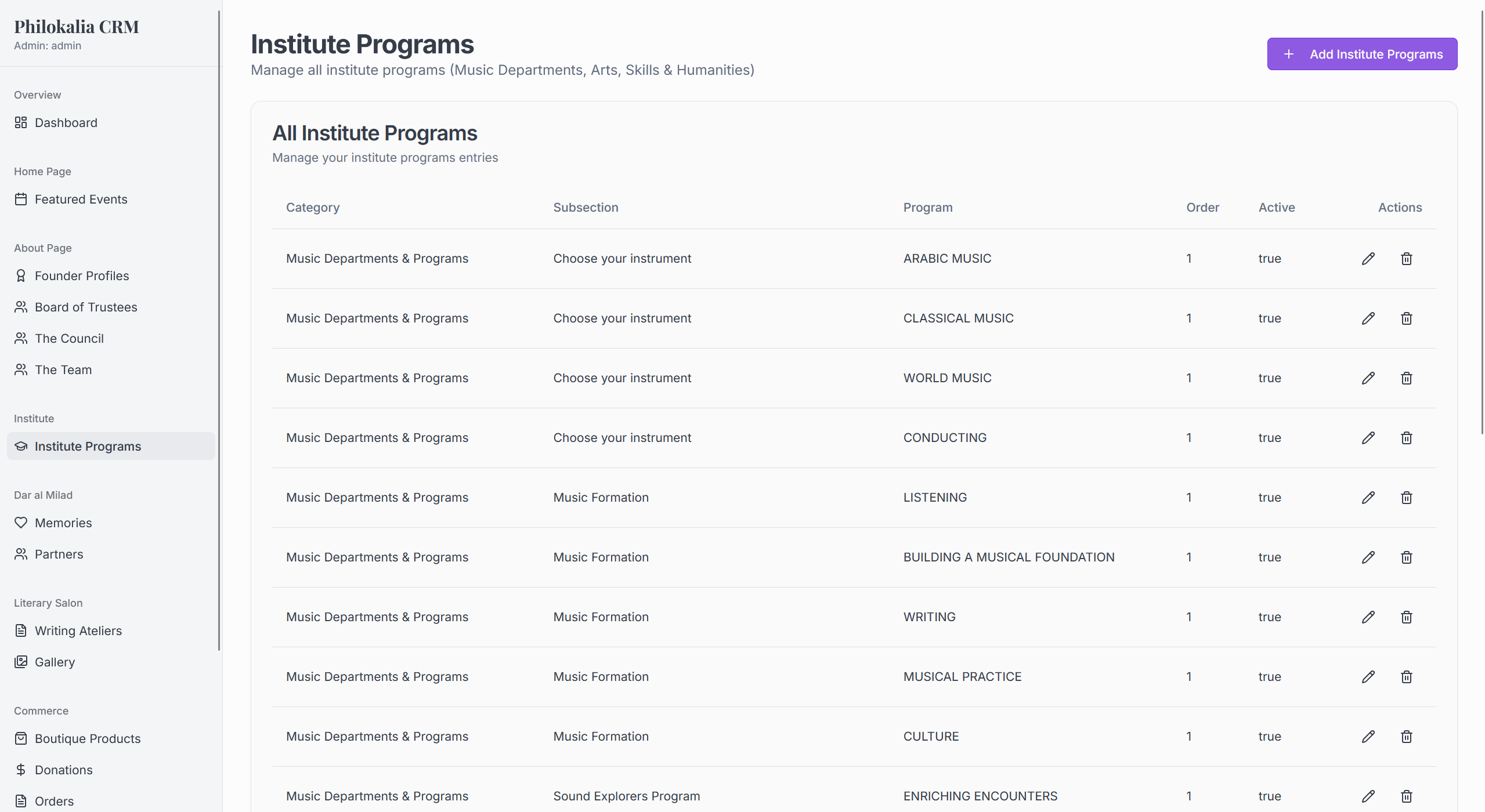This screenshot has height=812, width=1485.
Task: Edit the ARABIC MUSIC program entry
Action: [1368, 258]
